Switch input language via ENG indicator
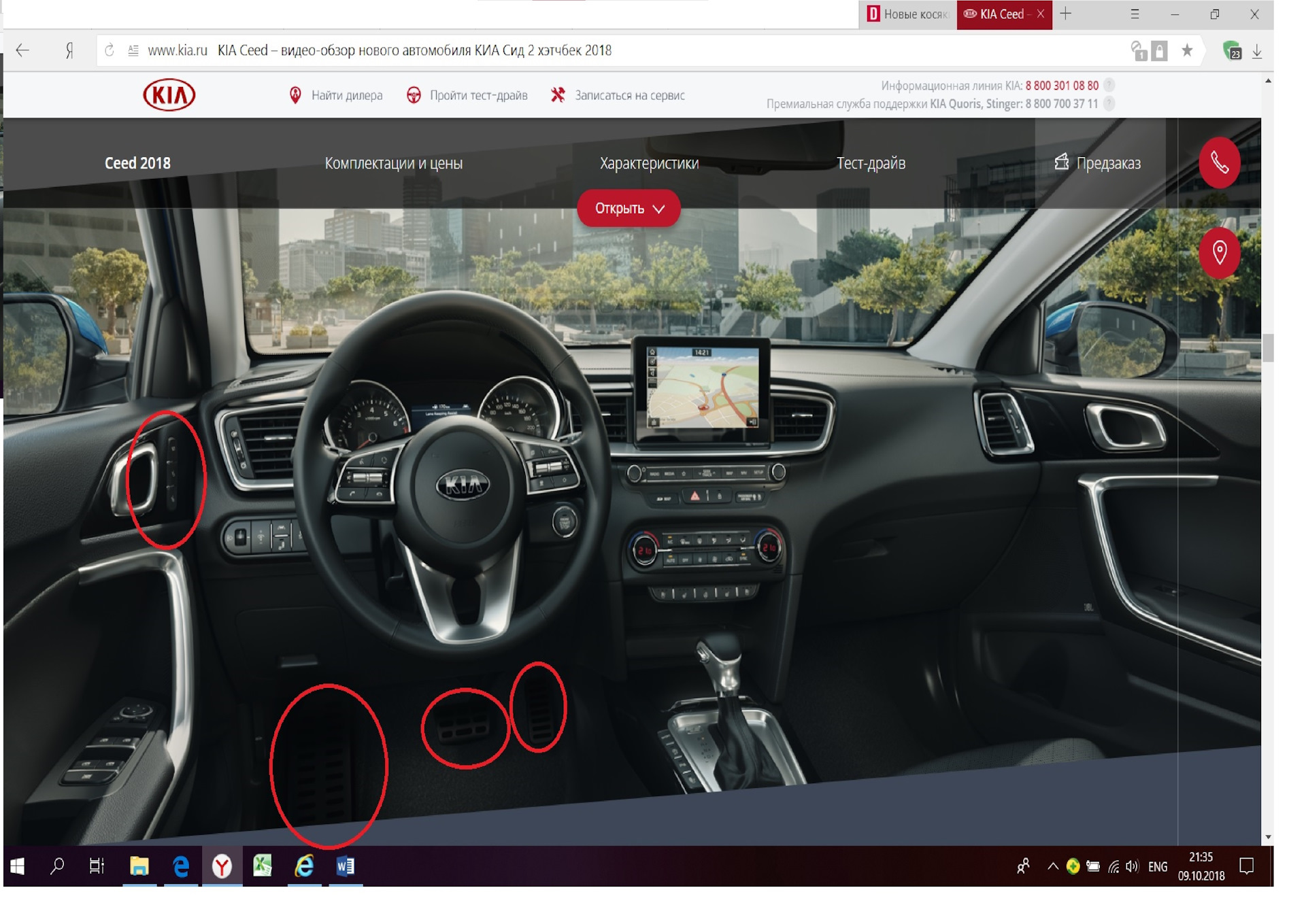The height and width of the screenshot is (924, 1306). pos(1158,866)
